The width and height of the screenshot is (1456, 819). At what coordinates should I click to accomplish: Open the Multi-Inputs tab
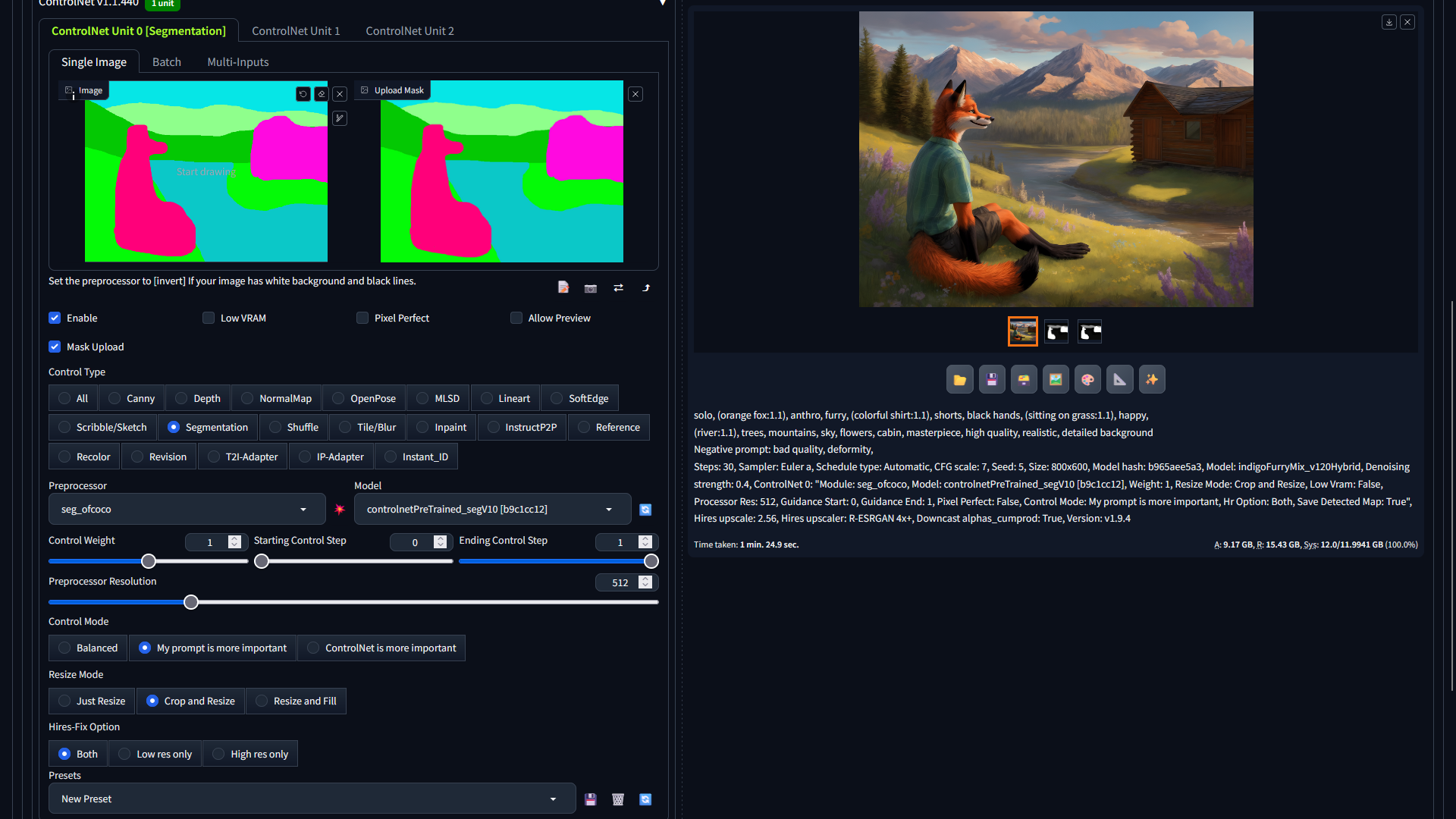(x=238, y=62)
